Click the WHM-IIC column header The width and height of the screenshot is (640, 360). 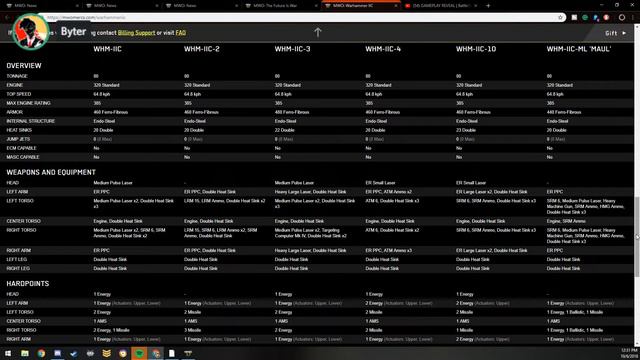click(107, 49)
